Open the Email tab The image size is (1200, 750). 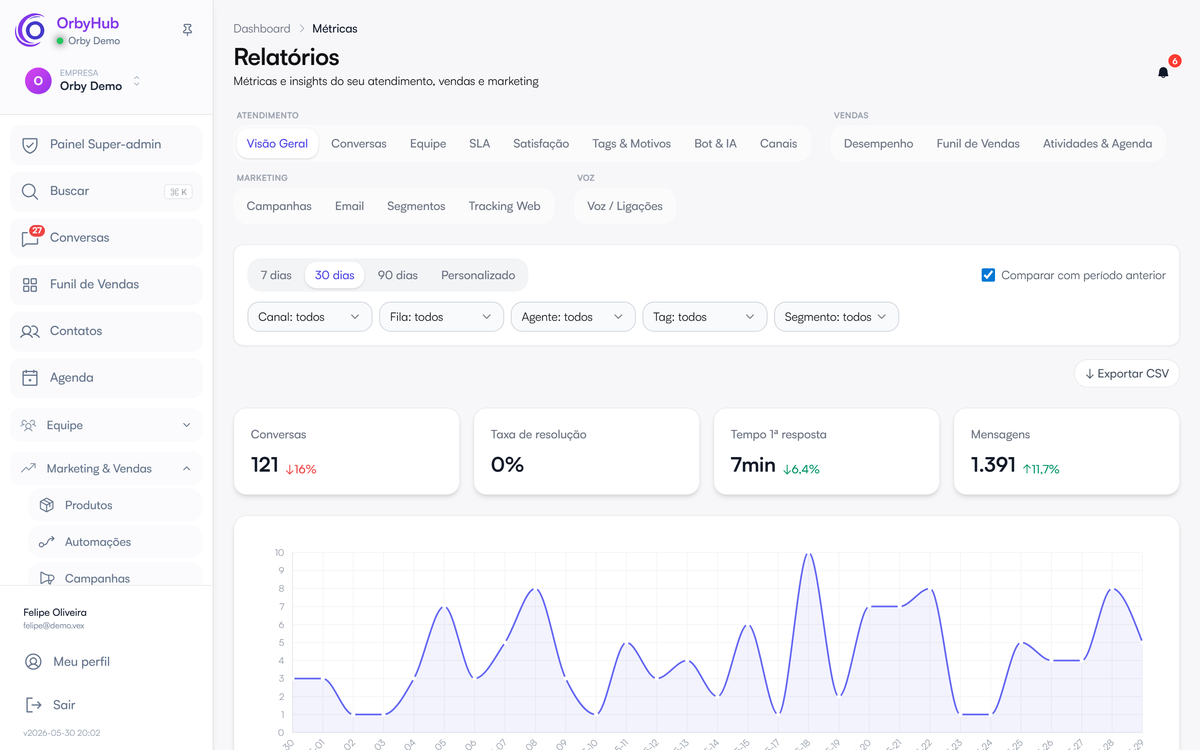point(349,206)
